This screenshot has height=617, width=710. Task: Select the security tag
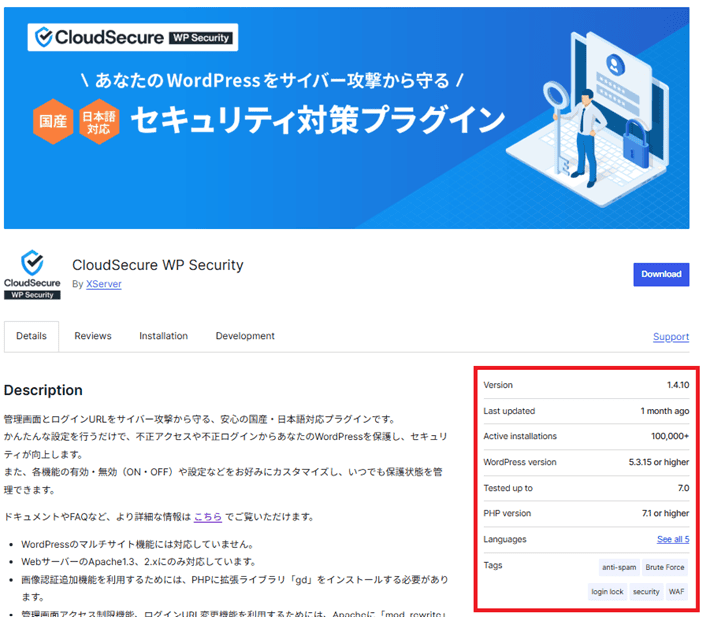[x=646, y=592]
